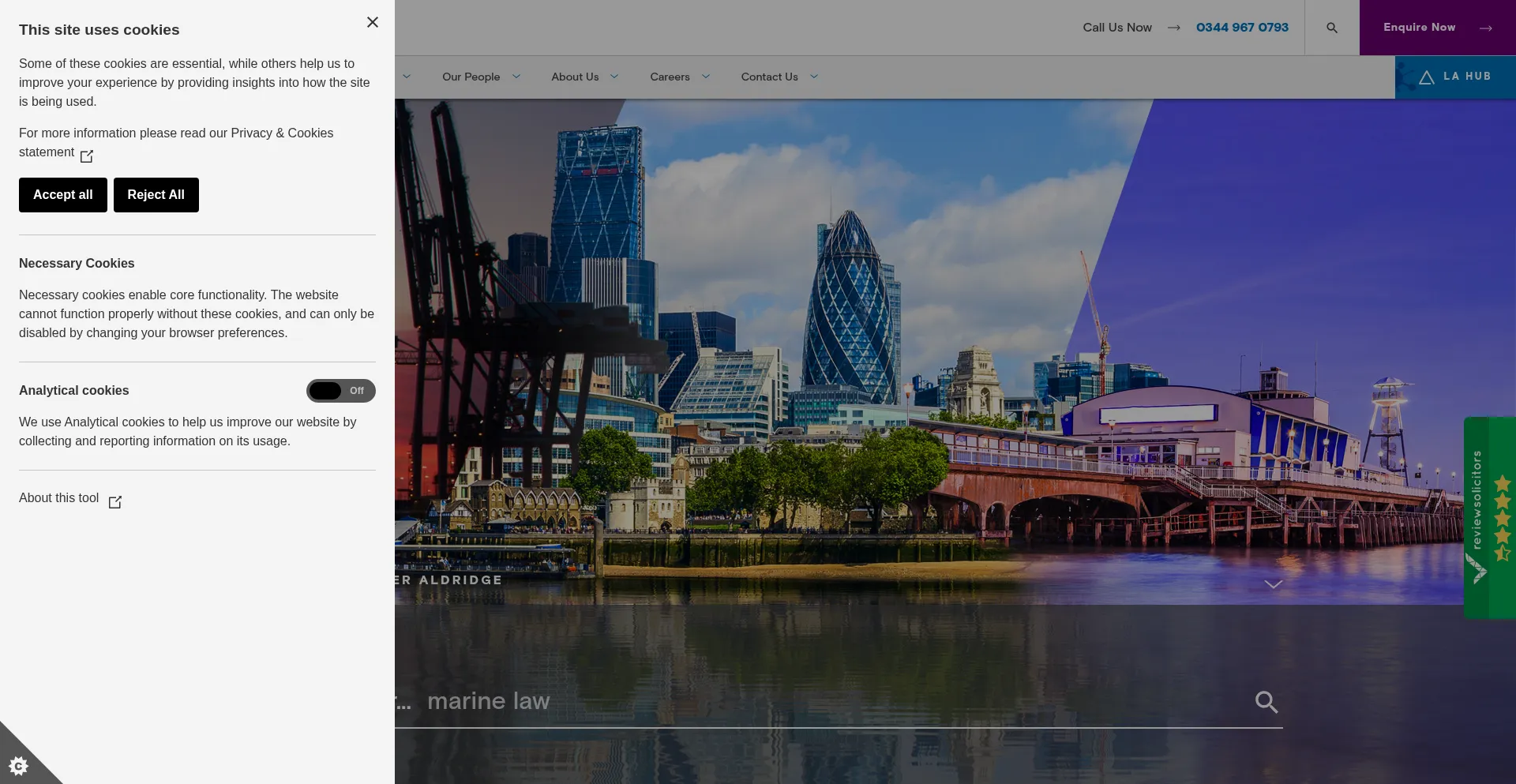Screen dimensions: 1516x784
Task: Click the marine law search input field
Action: click(829, 701)
